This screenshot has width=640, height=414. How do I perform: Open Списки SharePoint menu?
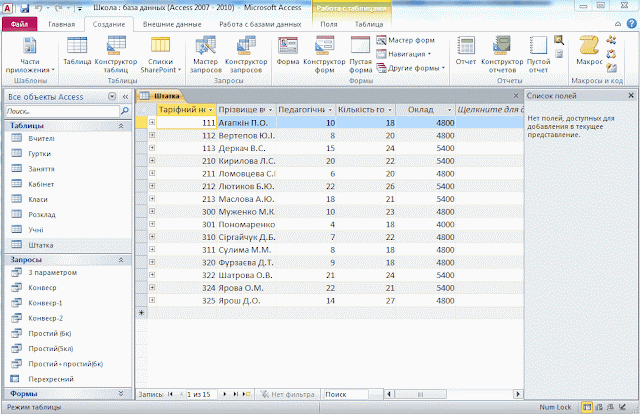[x=160, y=55]
